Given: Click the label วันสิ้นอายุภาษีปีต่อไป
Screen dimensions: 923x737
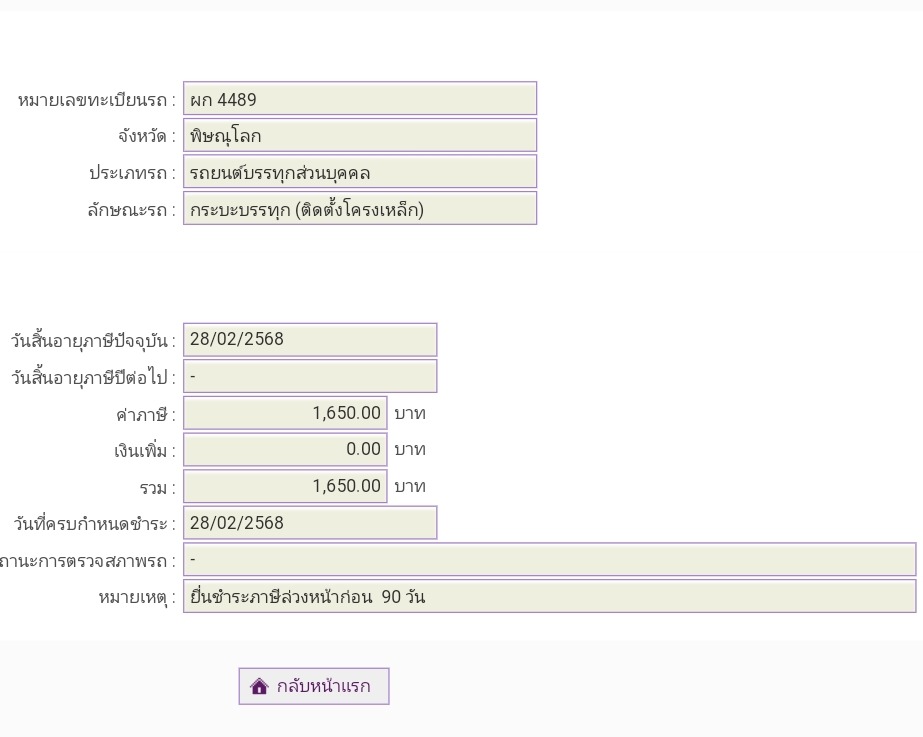Looking at the screenshot, I should 93,377.
